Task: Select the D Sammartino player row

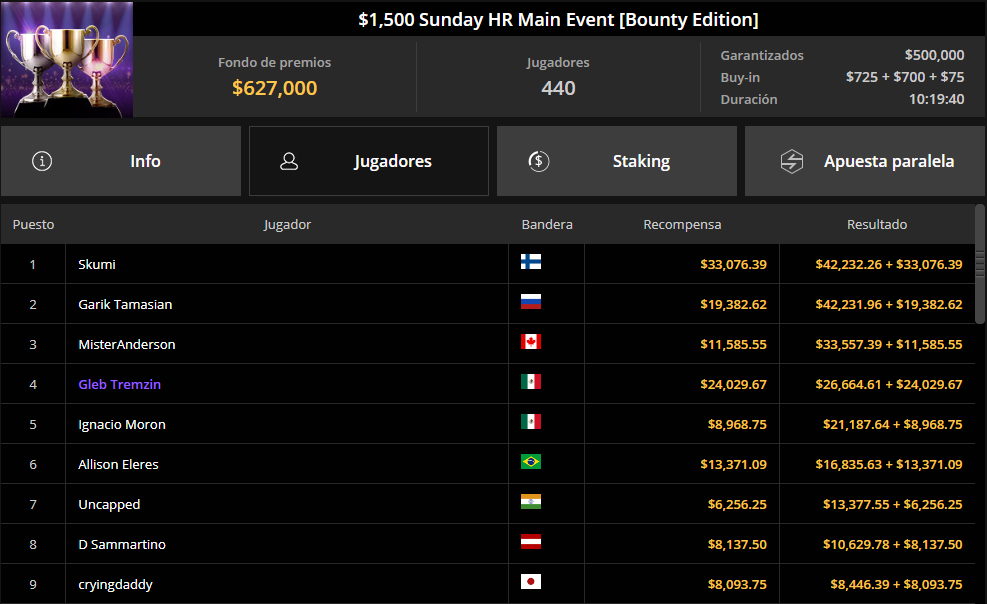Action: (488, 544)
